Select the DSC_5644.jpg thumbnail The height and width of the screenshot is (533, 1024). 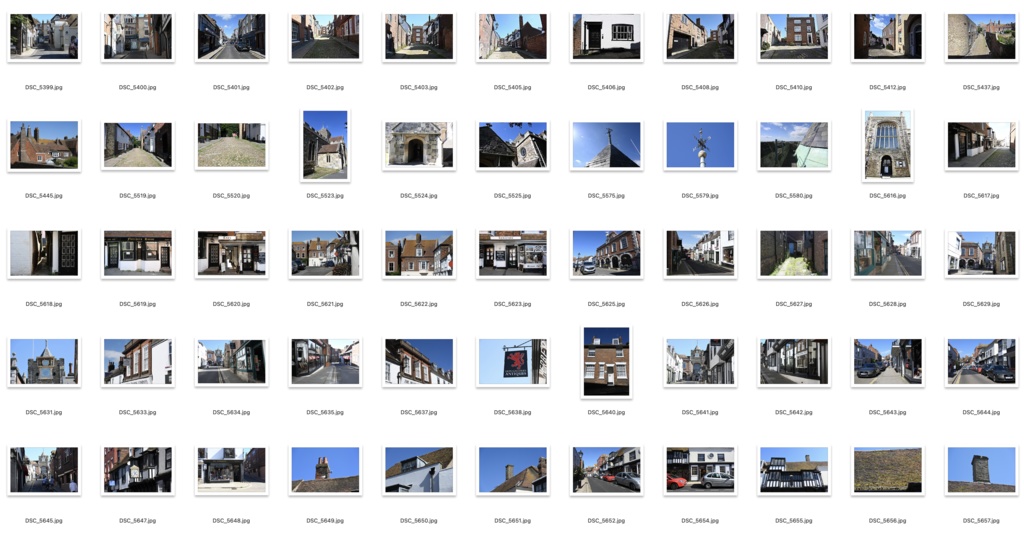click(981, 362)
